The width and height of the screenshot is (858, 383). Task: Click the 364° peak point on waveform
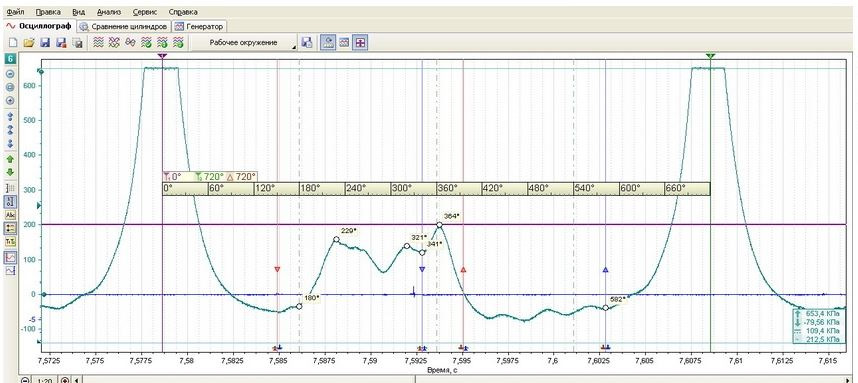[x=439, y=225]
